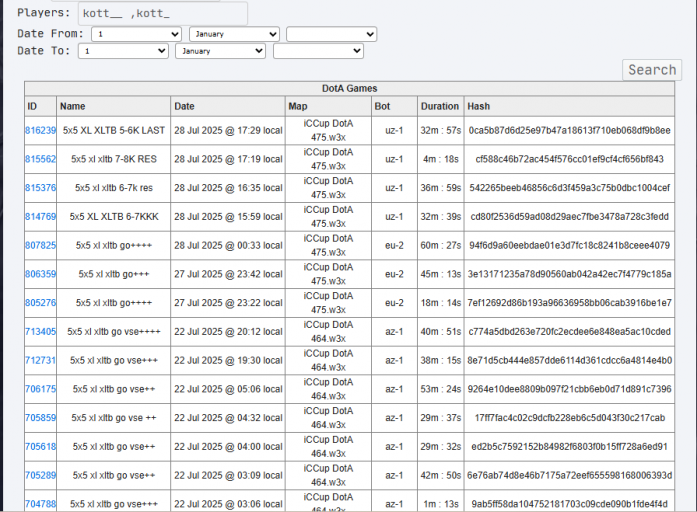Click the Date column header
697x512 pixels.
tap(228, 106)
